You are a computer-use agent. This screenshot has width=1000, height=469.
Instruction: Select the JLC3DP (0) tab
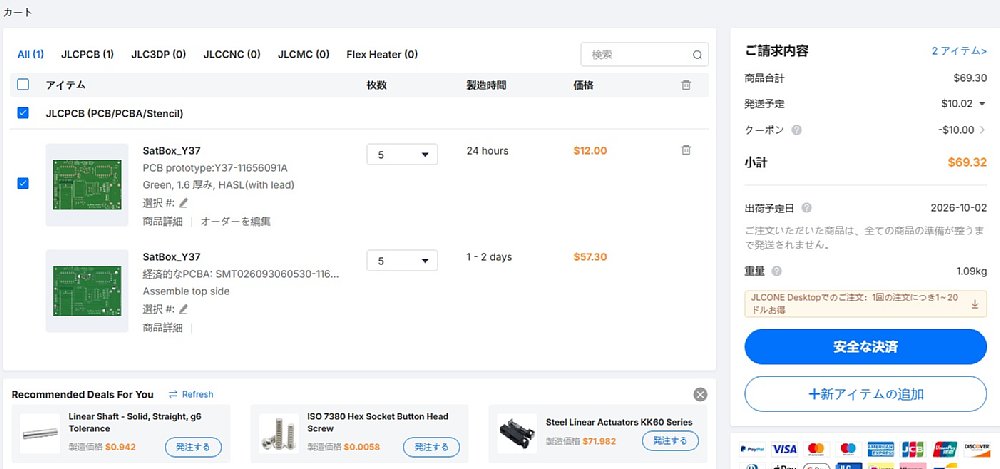tap(158, 54)
